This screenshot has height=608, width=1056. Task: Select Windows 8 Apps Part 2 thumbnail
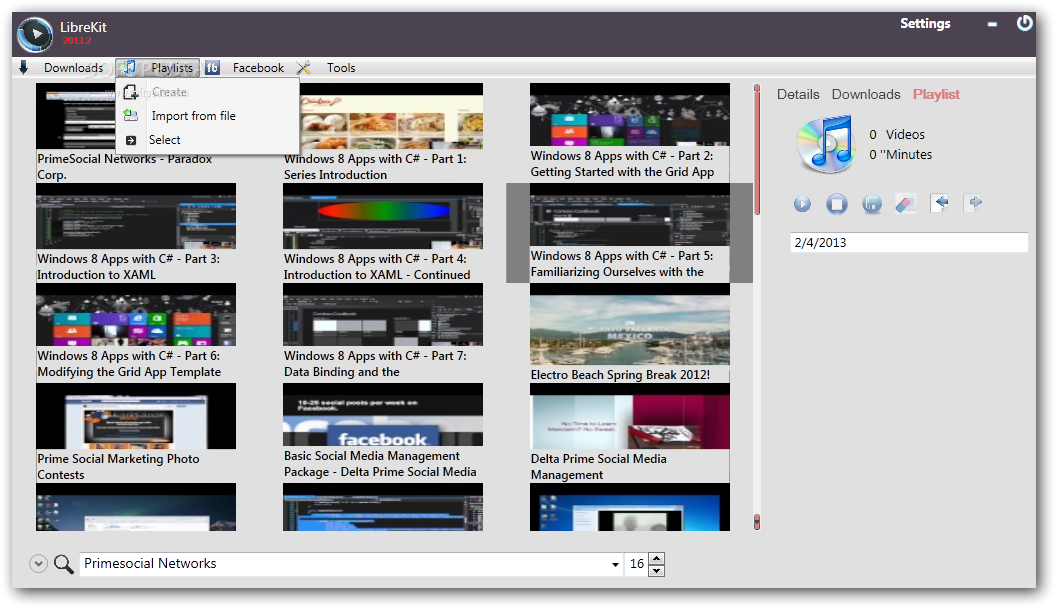click(x=630, y=114)
